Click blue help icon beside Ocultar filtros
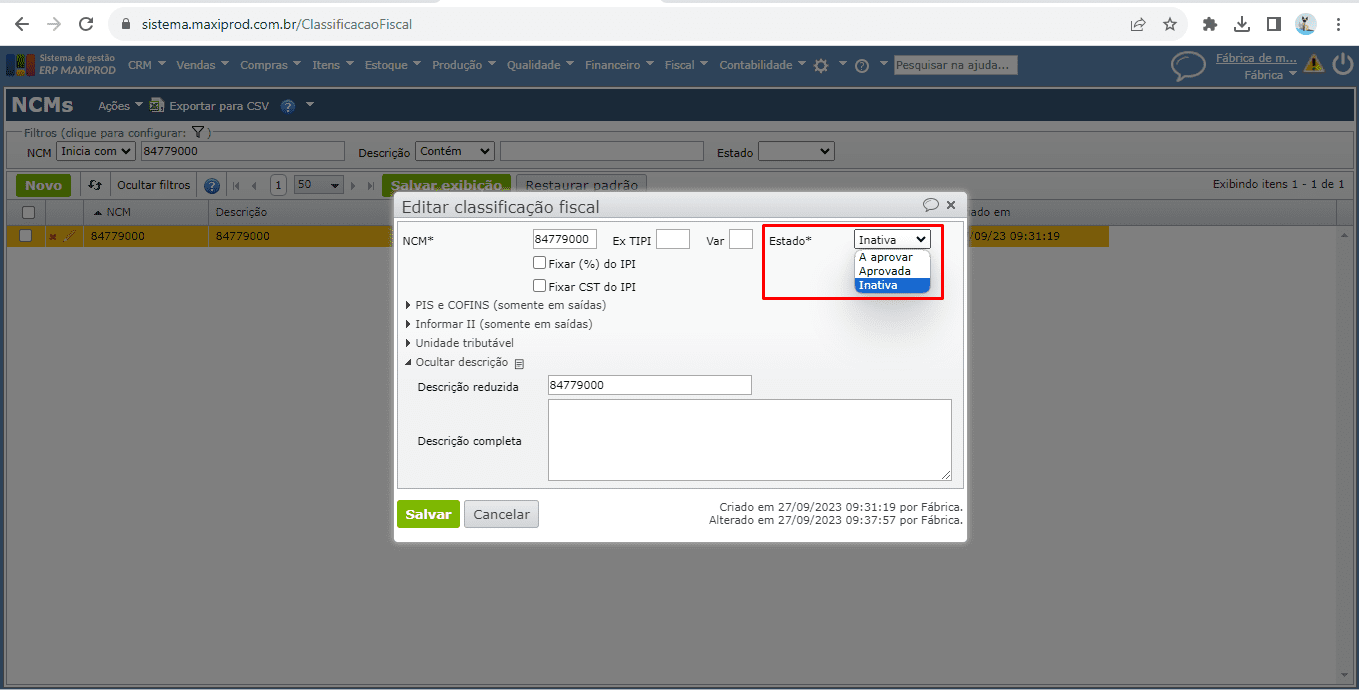Image resolution: width=1359 pixels, height=690 pixels. pos(212,185)
